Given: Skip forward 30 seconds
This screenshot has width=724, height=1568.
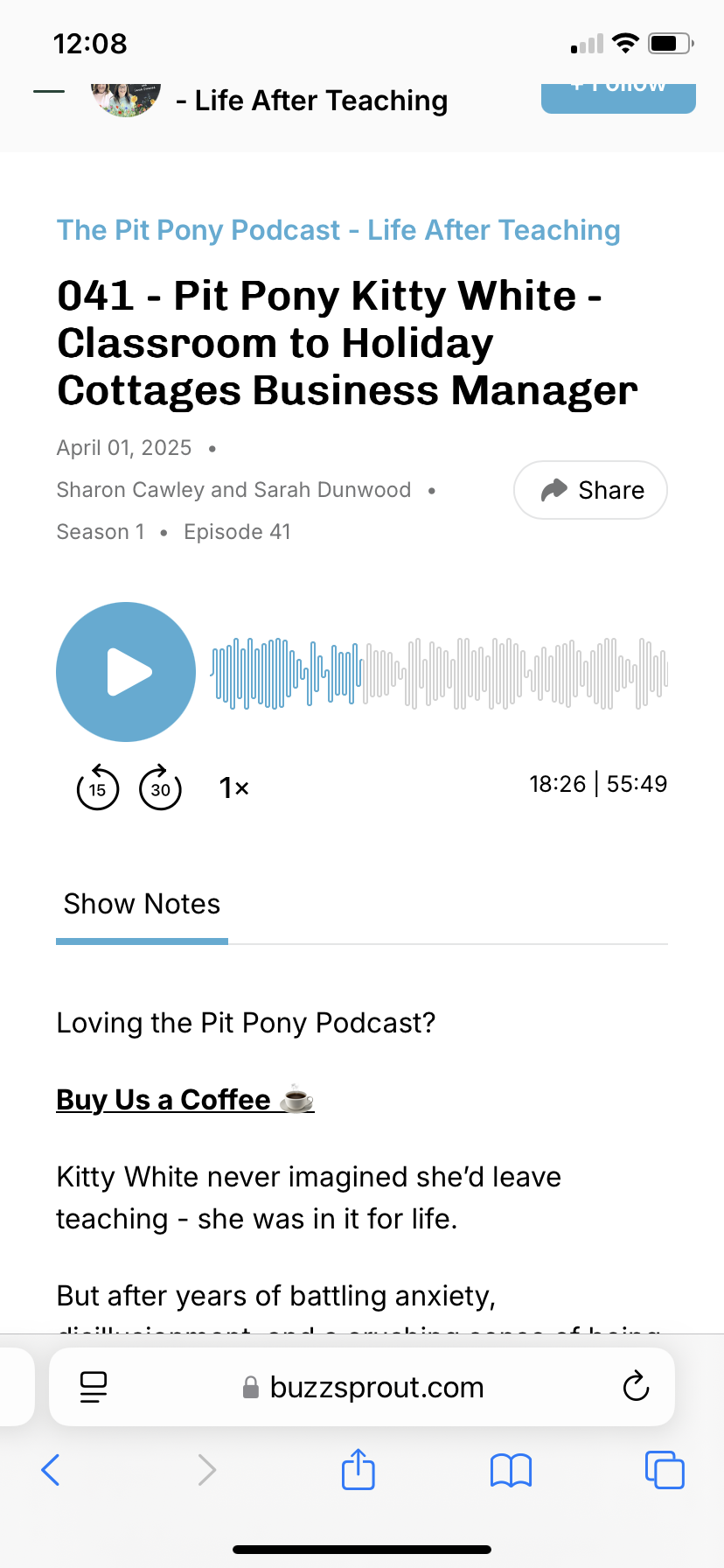Looking at the screenshot, I should coord(161,787).
